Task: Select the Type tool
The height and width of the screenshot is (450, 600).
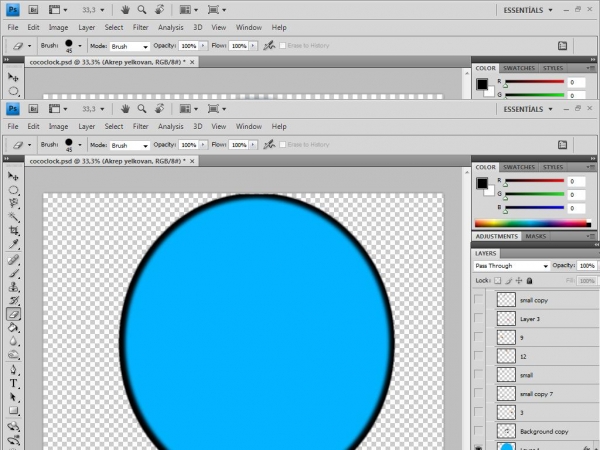Action: pyautogui.click(x=13, y=383)
